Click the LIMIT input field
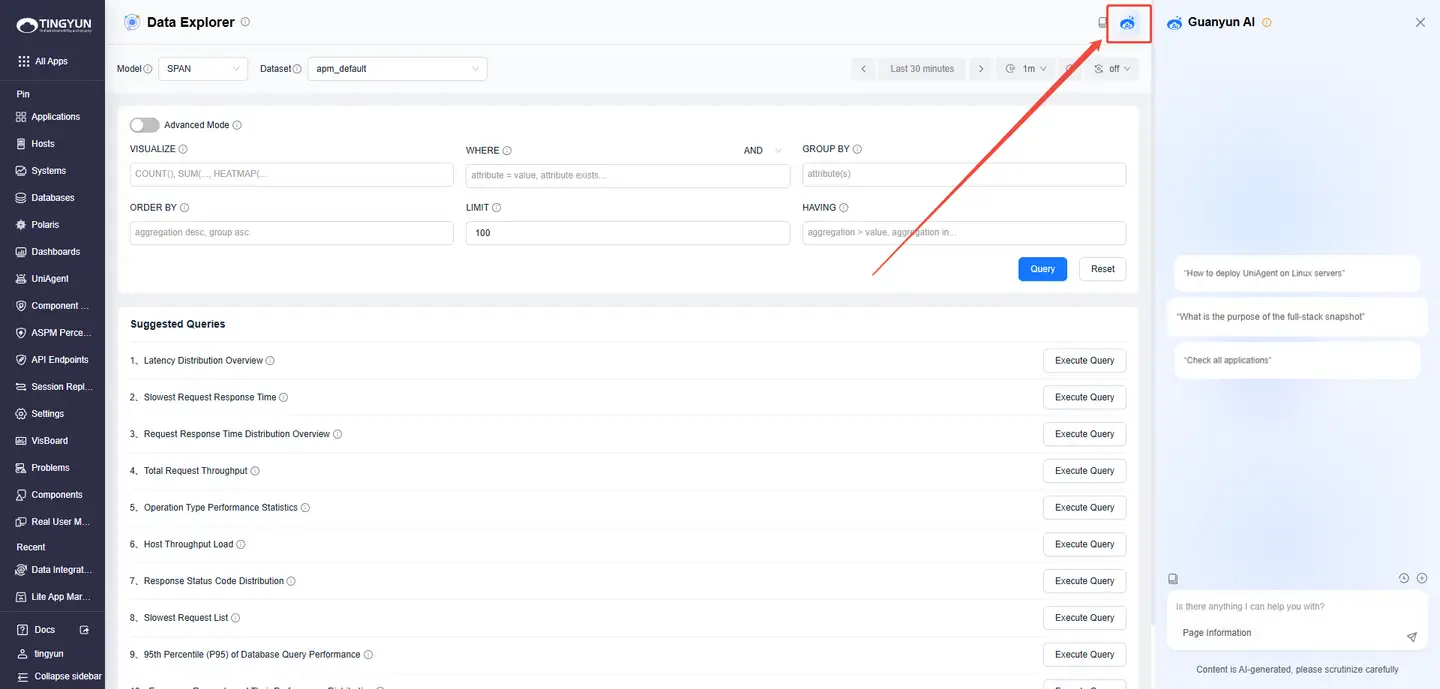The height and width of the screenshot is (689, 1440). coord(627,233)
